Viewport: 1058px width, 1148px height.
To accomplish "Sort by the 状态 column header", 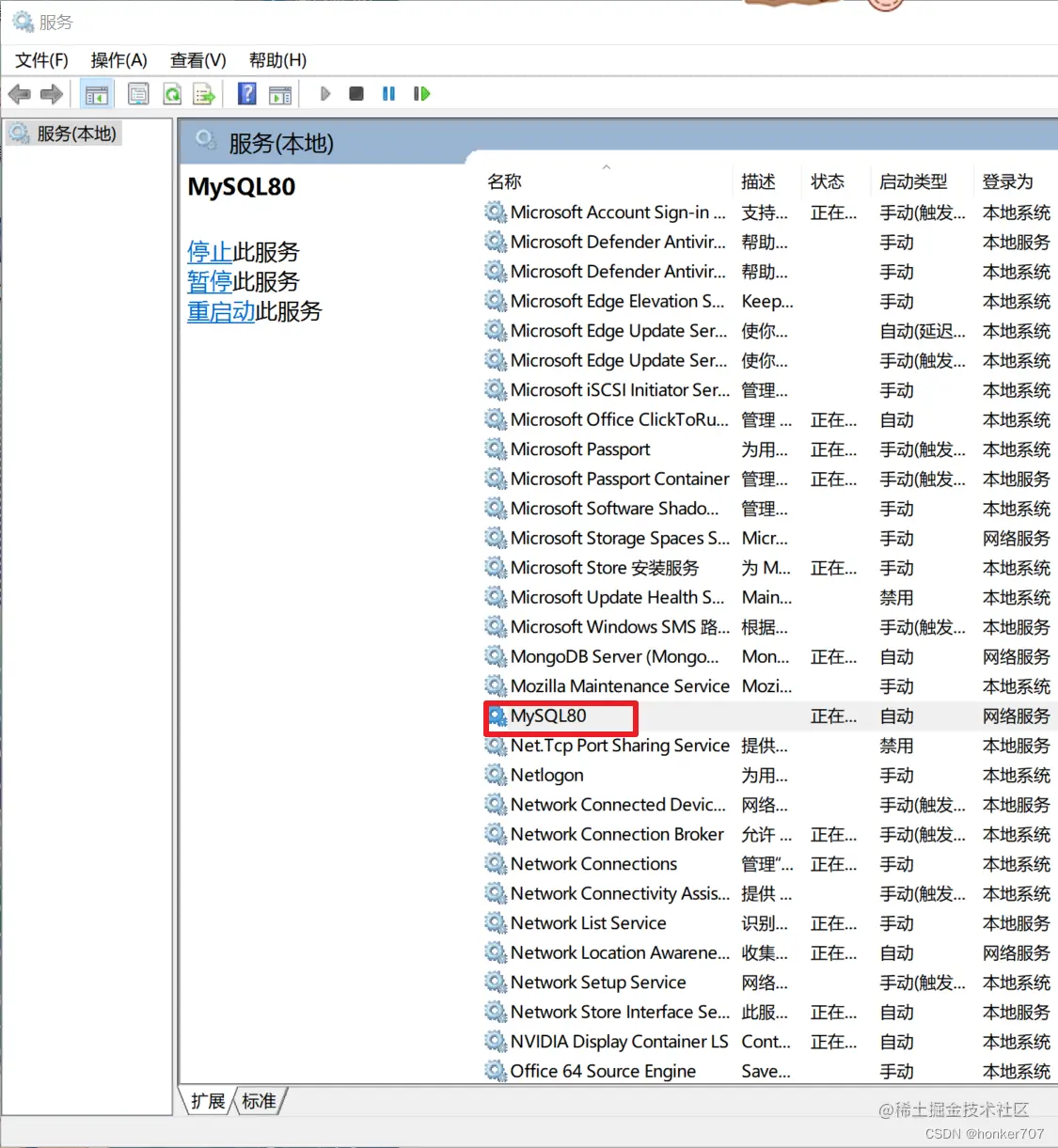I will [837, 181].
